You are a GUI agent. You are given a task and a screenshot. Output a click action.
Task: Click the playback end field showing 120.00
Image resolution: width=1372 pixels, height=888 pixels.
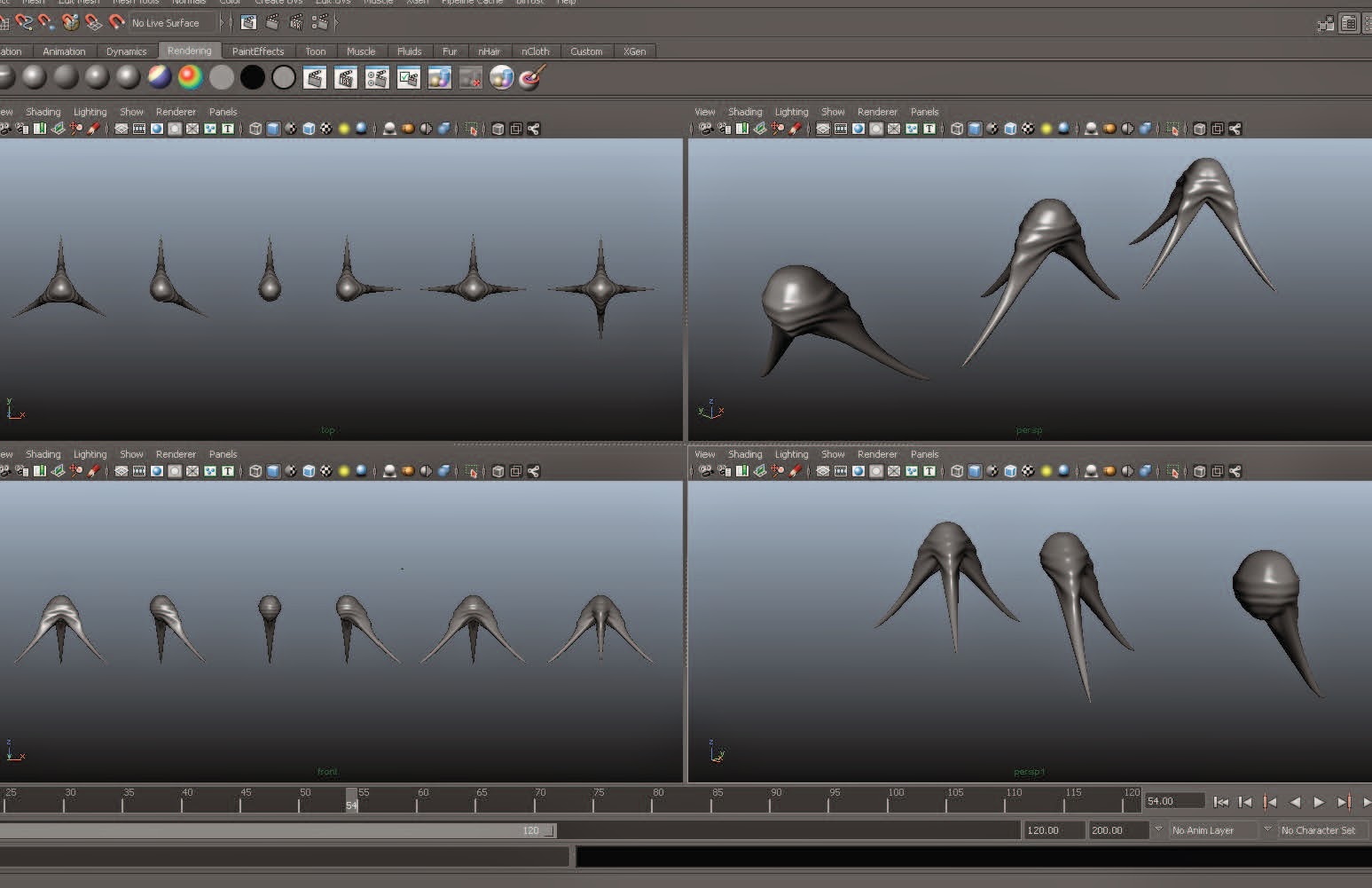tap(1054, 830)
